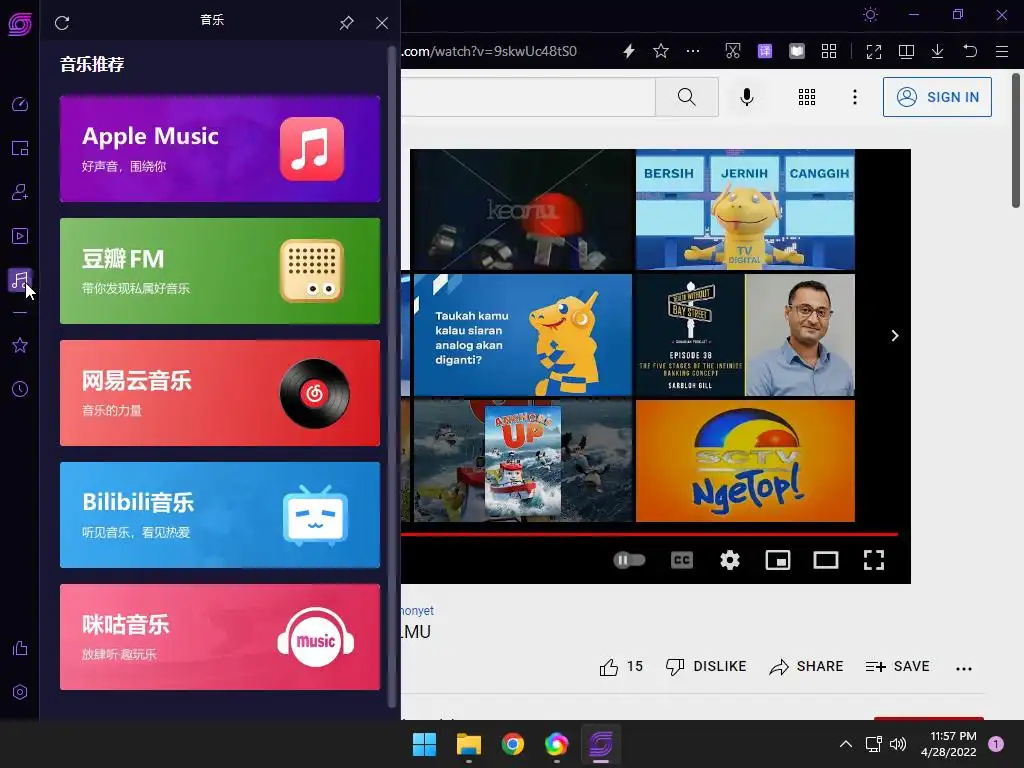This screenshot has width=1024, height=768.
Task: Open the video player settings gear
Action: point(729,560)
